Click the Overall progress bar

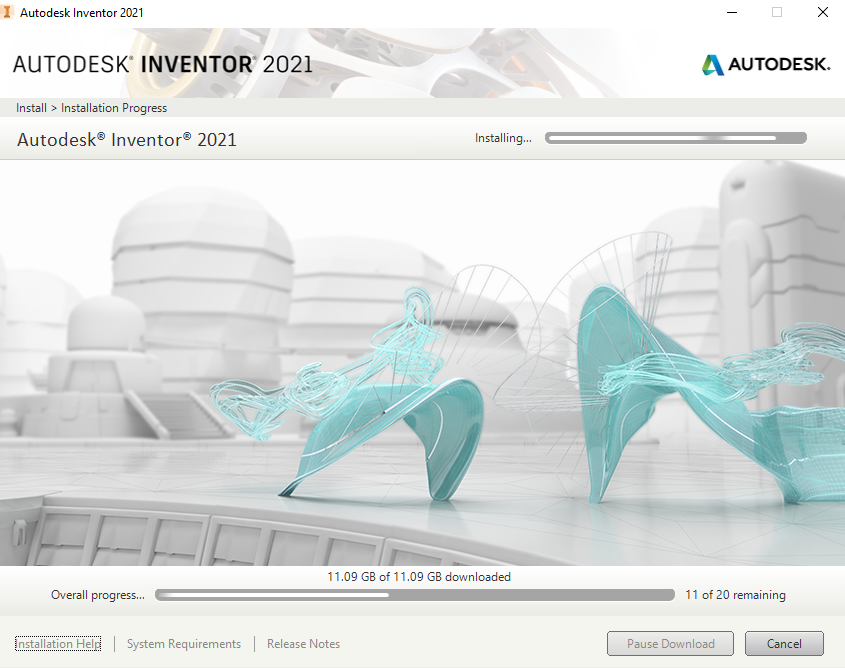[x=415, y=594]
